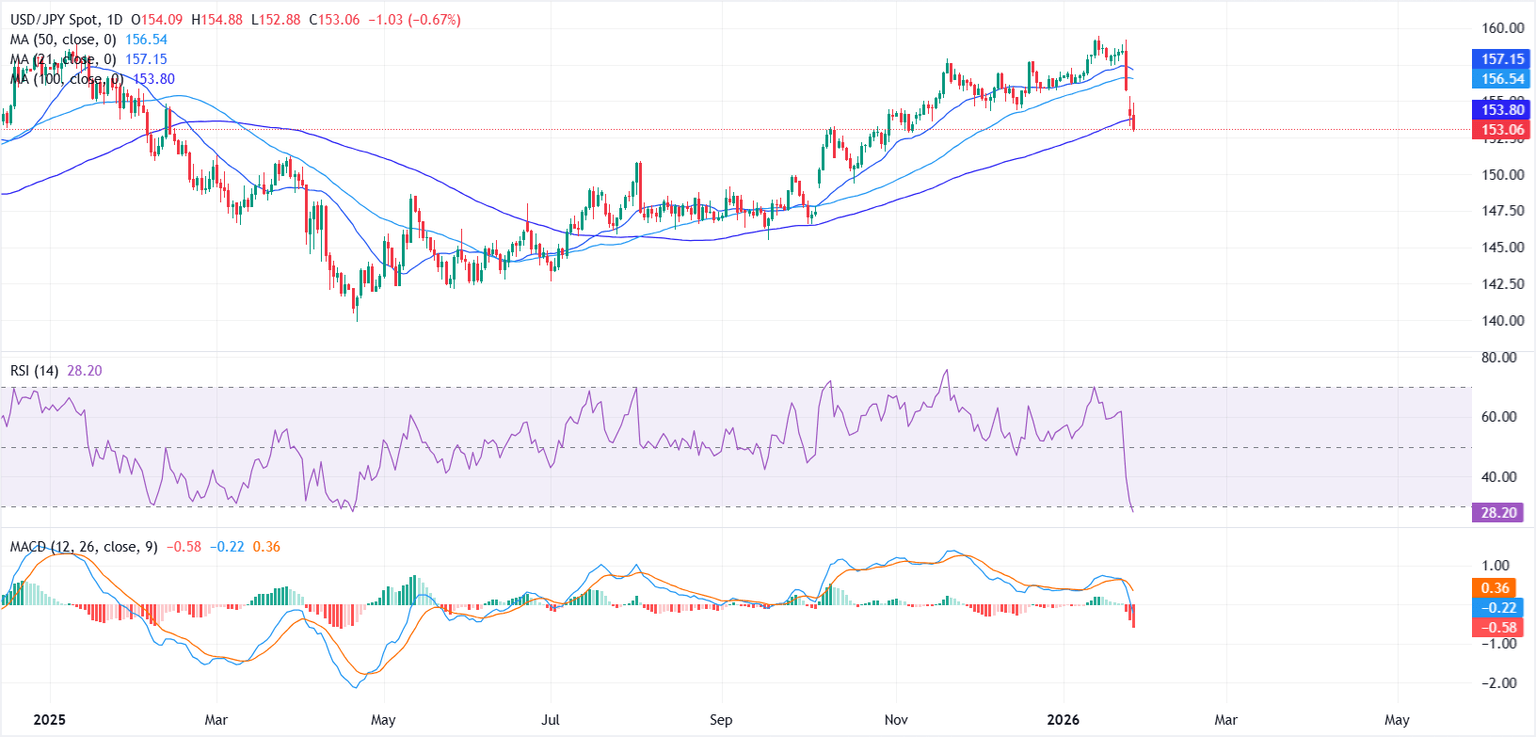Click the 2025 label on time axis
Image resolution: width=1536 pixels, height=737 pixels.
[x=50, y=720]
